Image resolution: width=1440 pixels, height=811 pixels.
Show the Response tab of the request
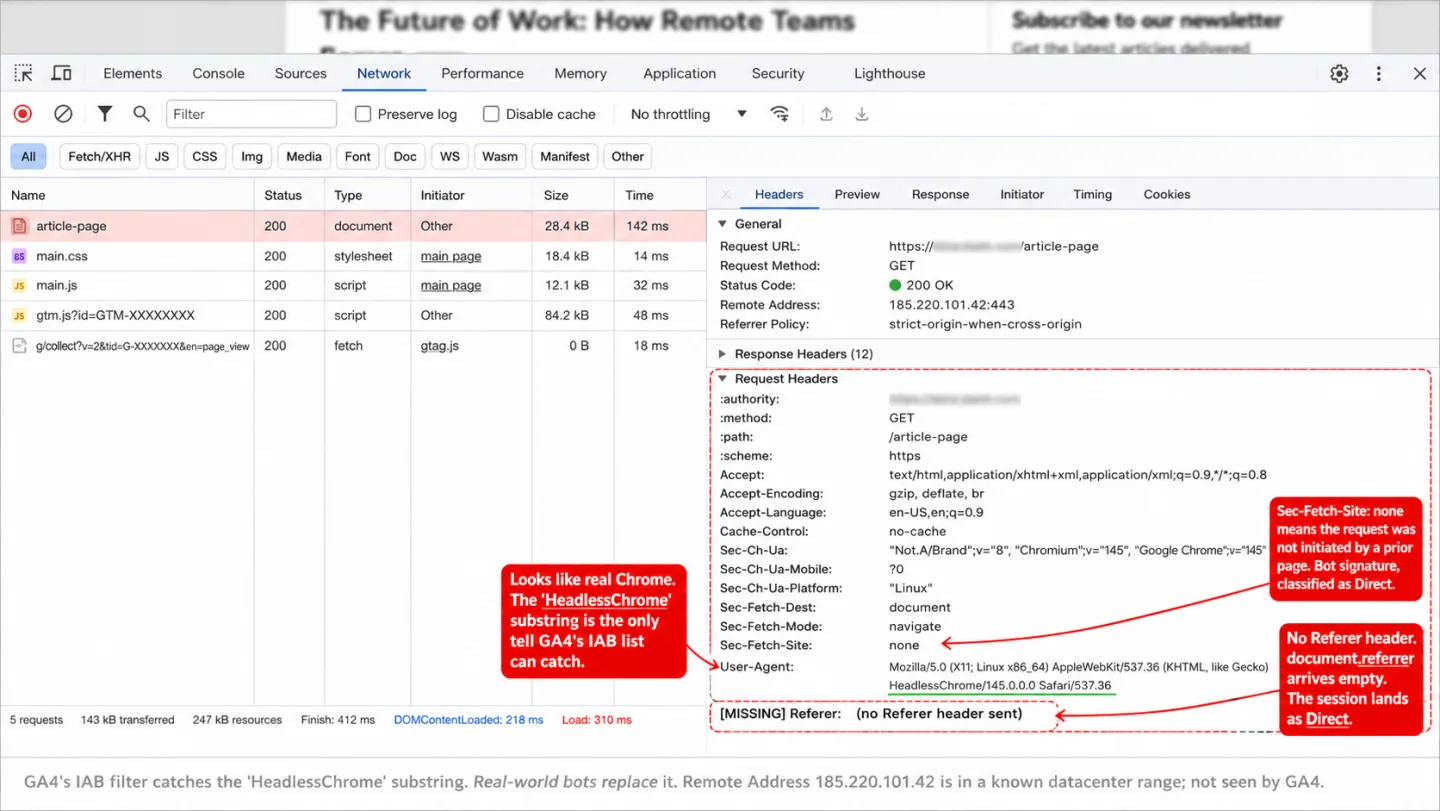coord(940,194)
